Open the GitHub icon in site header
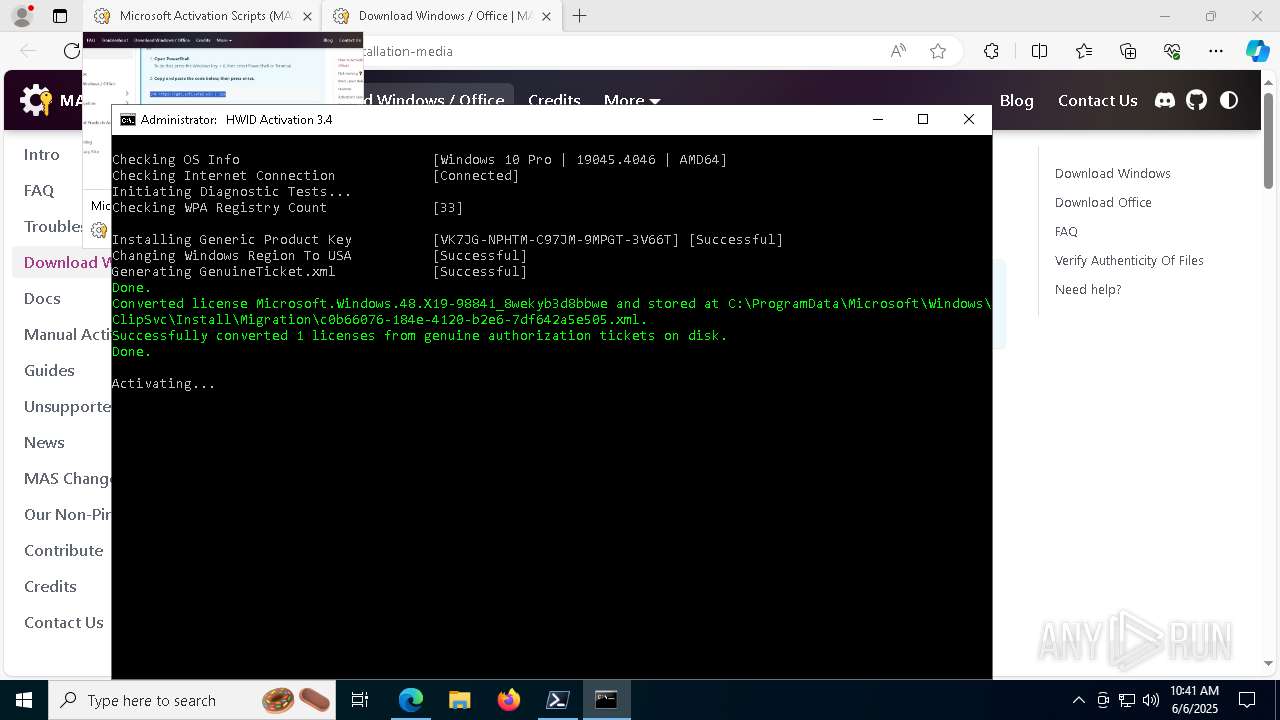 click(1197, 100)
